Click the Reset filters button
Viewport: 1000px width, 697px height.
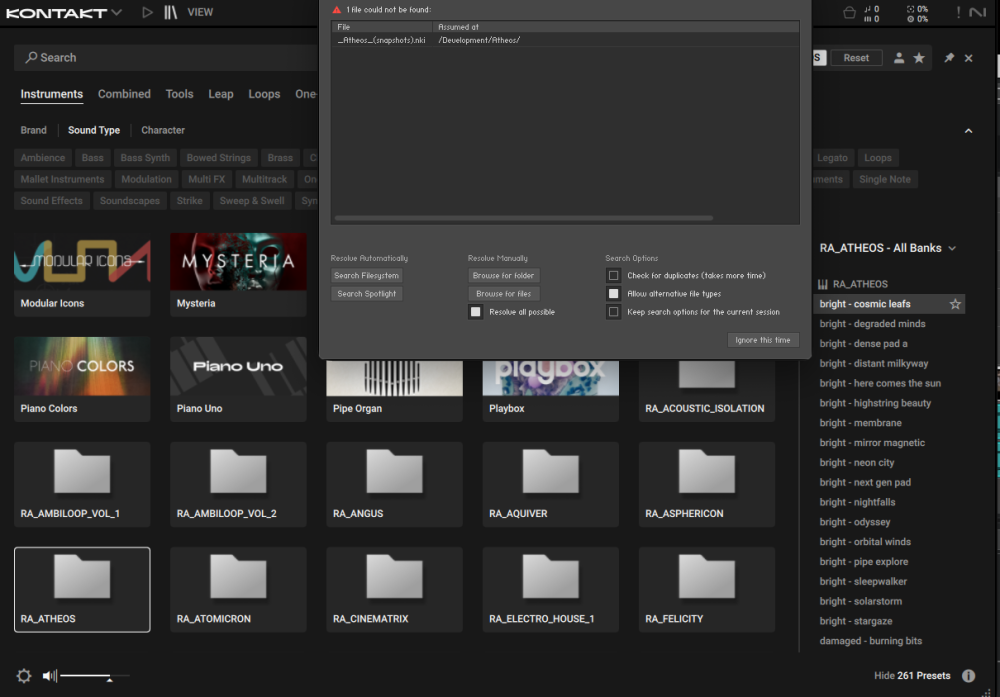856,58
